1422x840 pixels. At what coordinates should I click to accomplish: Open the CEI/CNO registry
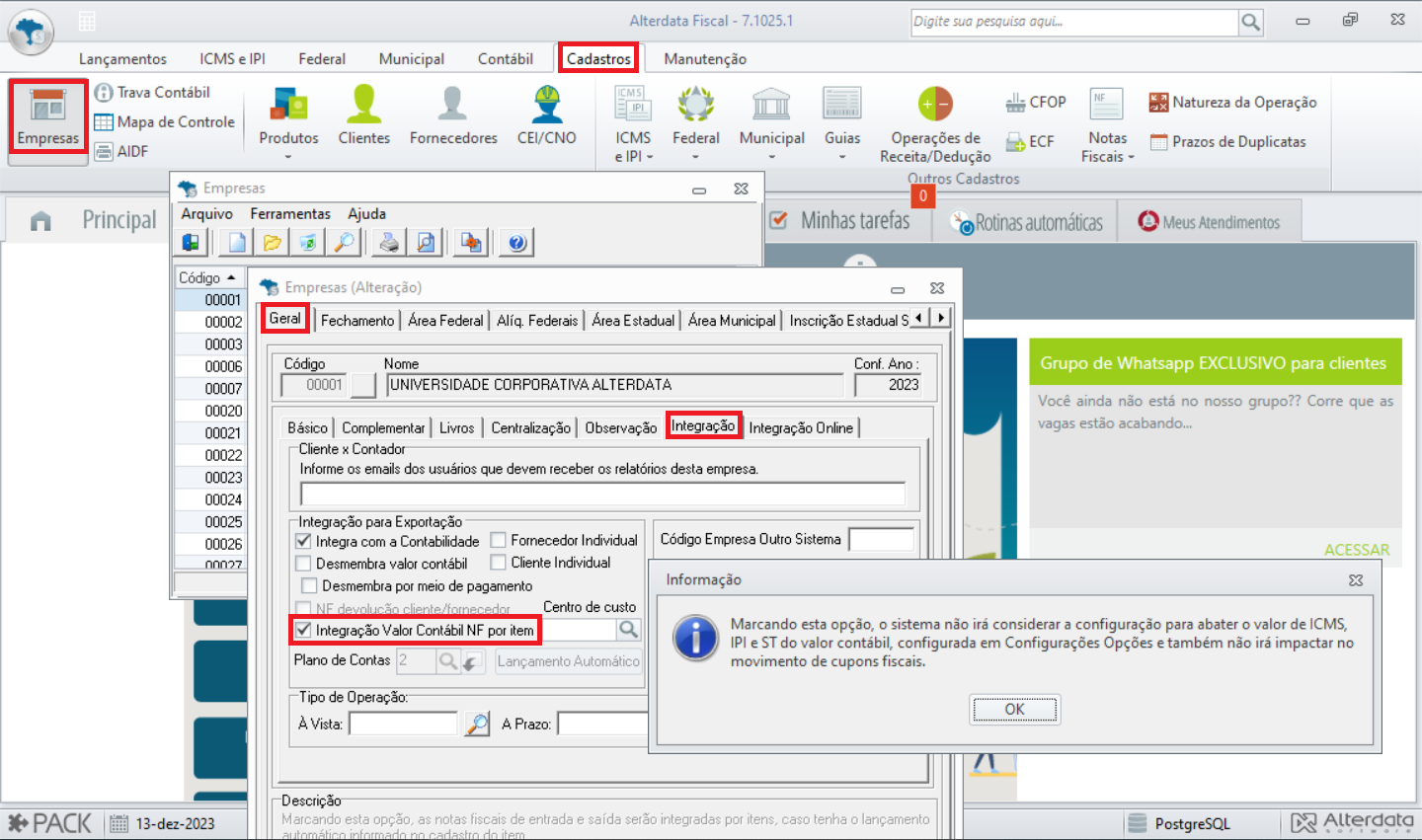click(546, 116)
